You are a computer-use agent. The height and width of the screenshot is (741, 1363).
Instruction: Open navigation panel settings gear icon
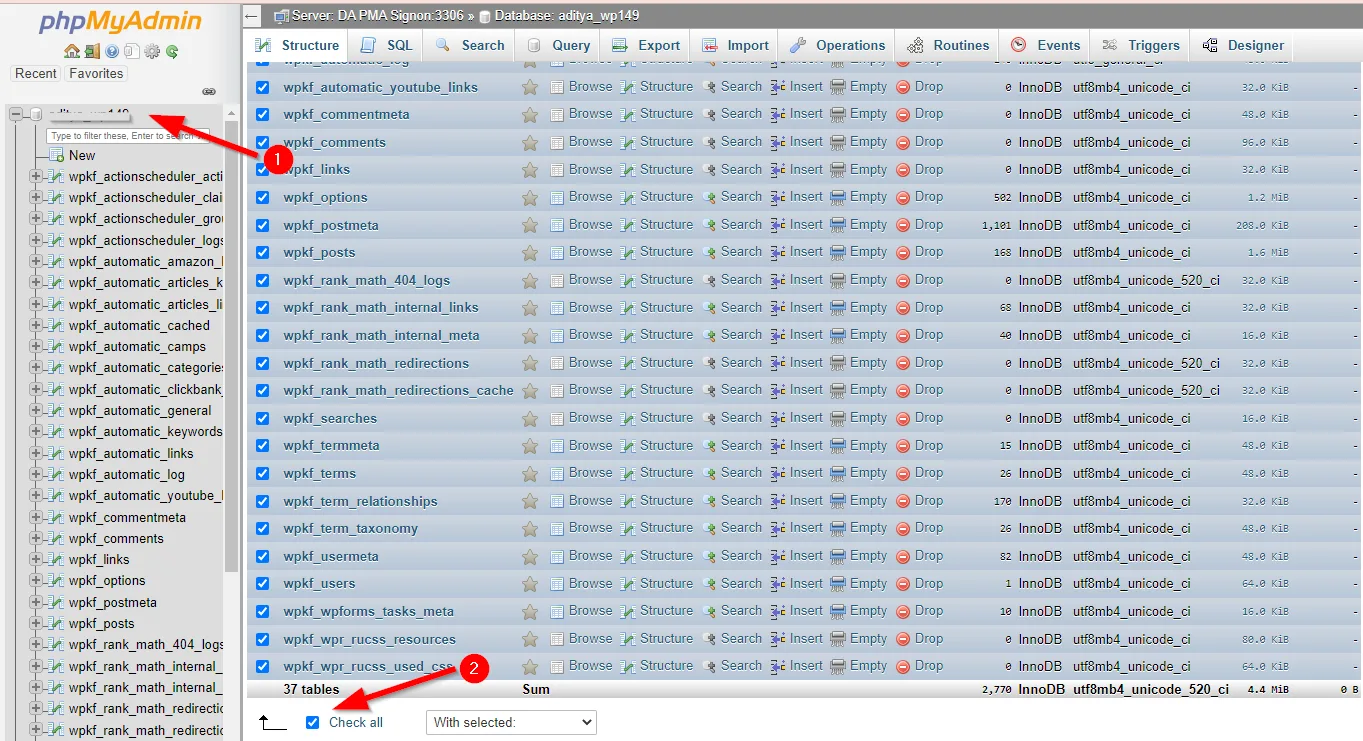point(152,51)
